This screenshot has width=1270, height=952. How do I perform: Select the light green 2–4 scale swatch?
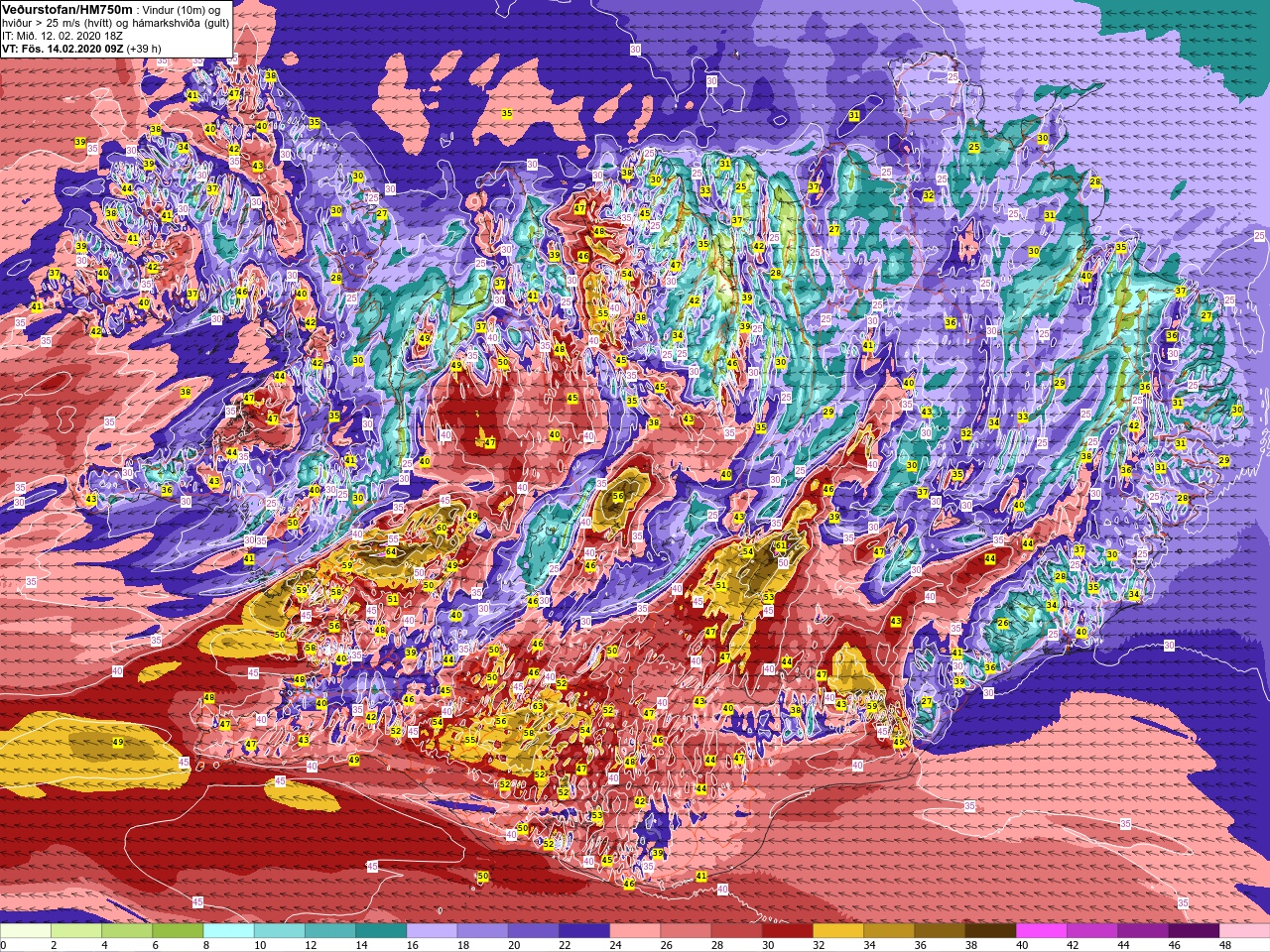tap(75, 930)
